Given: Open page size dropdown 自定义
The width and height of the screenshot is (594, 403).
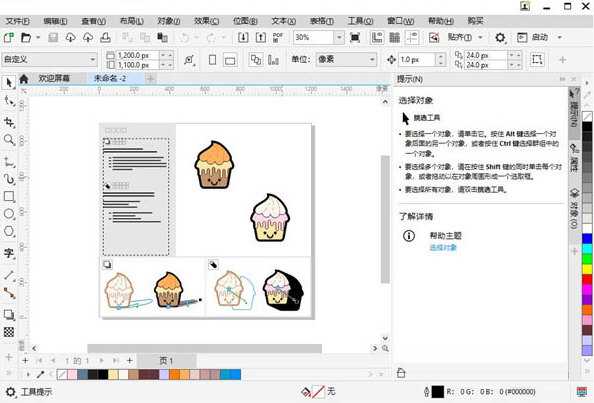Looking at the screenshot, I should [50, 59].
